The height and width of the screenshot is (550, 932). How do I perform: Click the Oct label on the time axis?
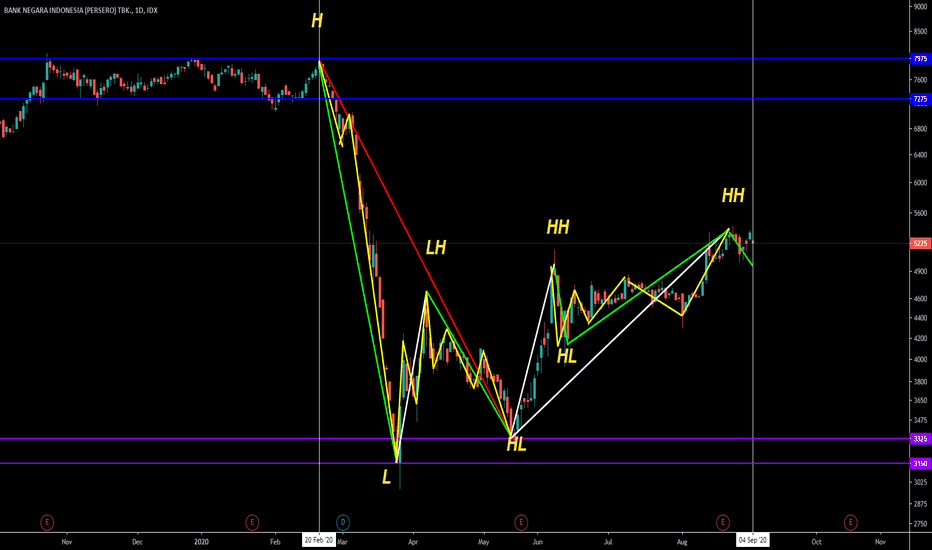[x=817, y=542]
